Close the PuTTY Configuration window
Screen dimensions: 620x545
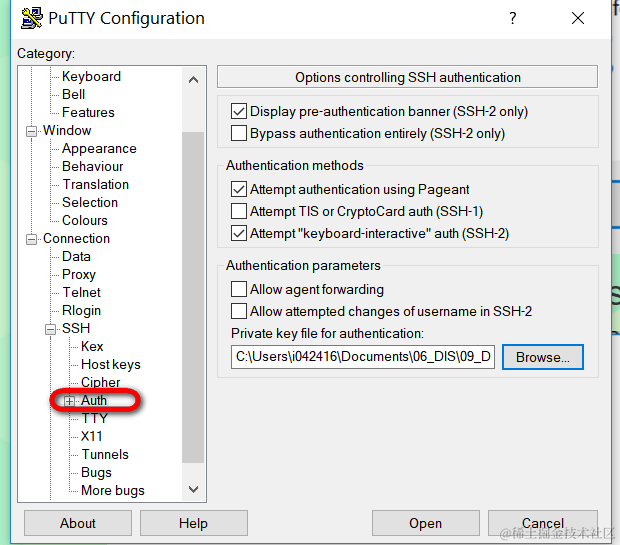(x=578, y=18)
